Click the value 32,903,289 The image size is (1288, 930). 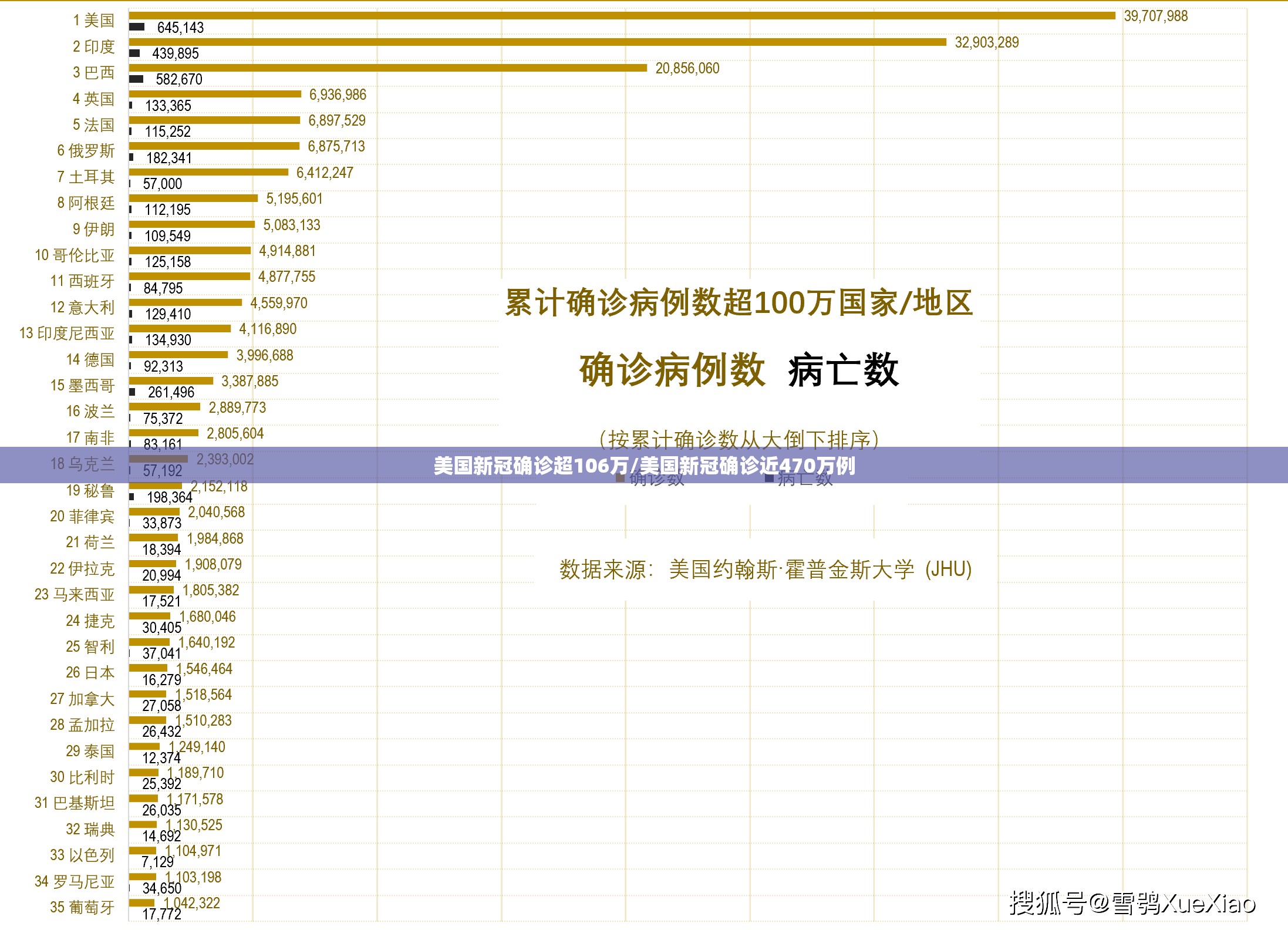click(x=986, y=42)
